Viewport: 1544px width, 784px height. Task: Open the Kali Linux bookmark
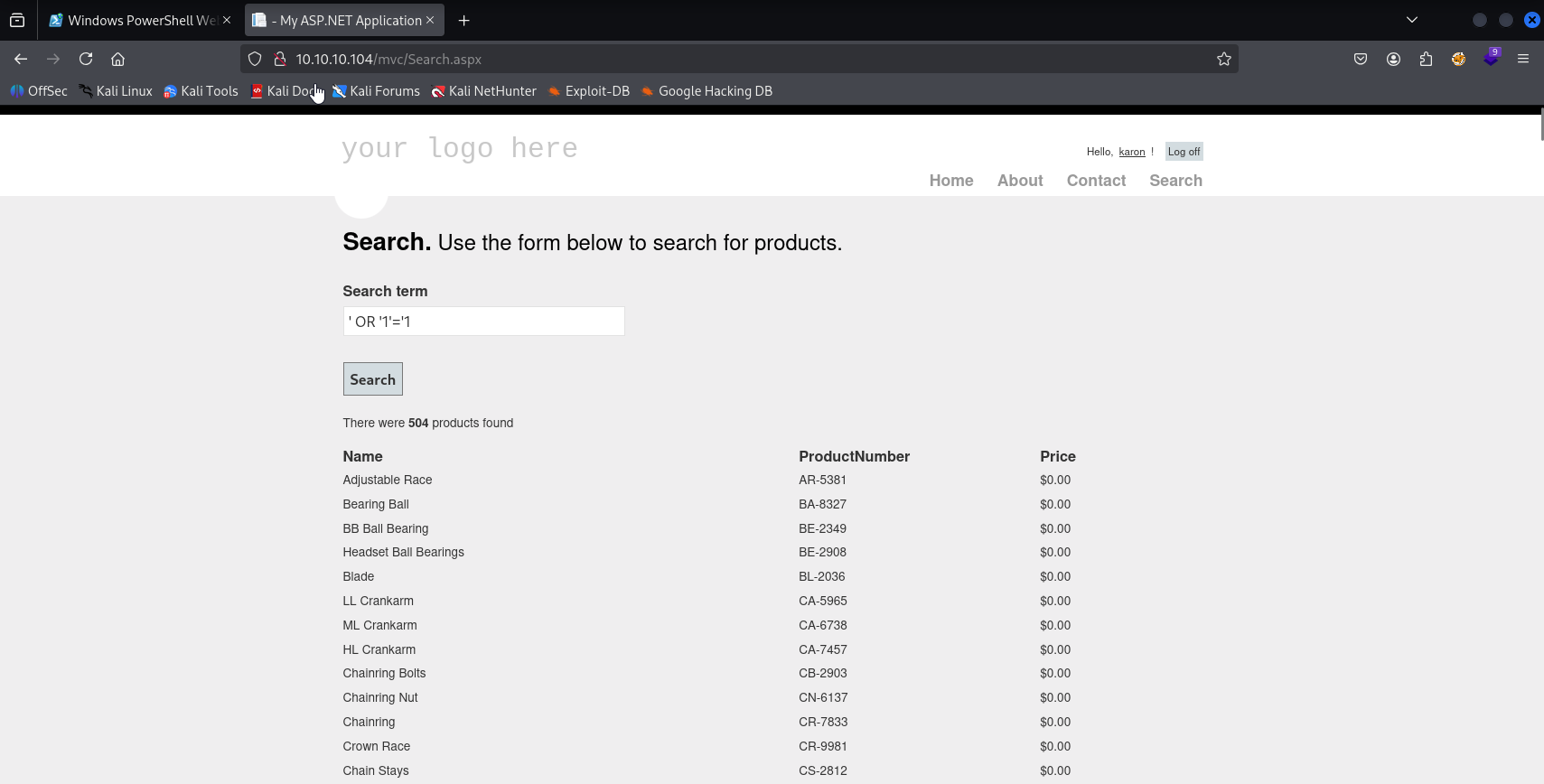tap(116, 91)
